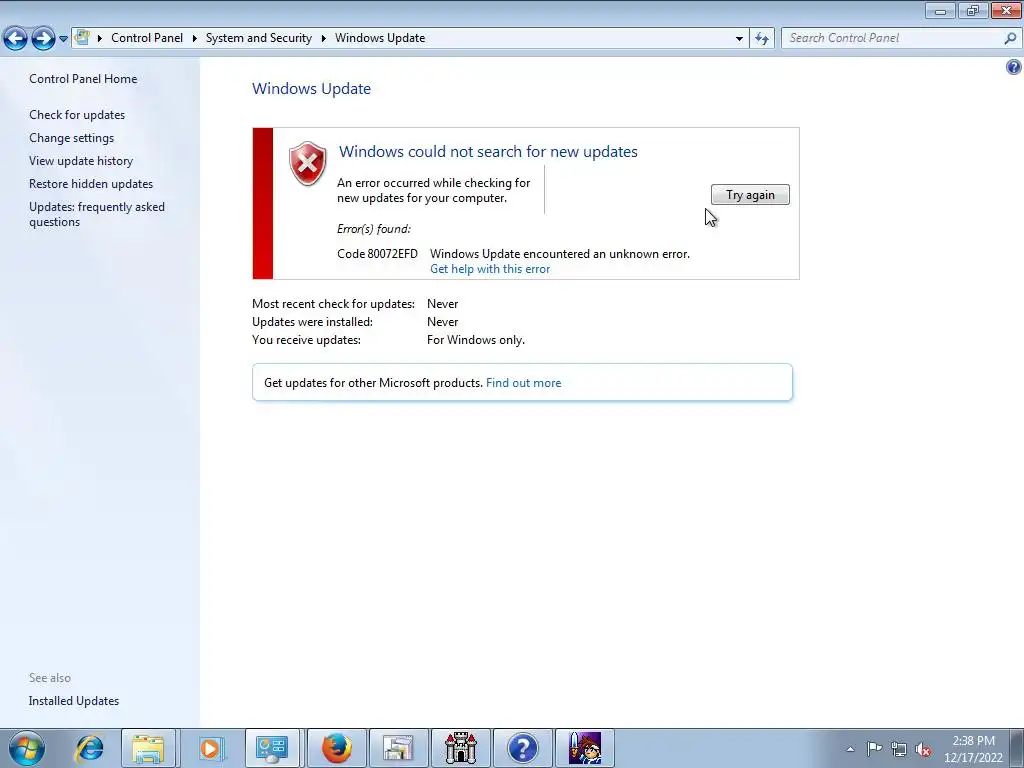Image resolution: width=1024 pixels, height=768 pixels.
Task: Launch Firefox from the taskbar
Action: click(x=336, y=748)
